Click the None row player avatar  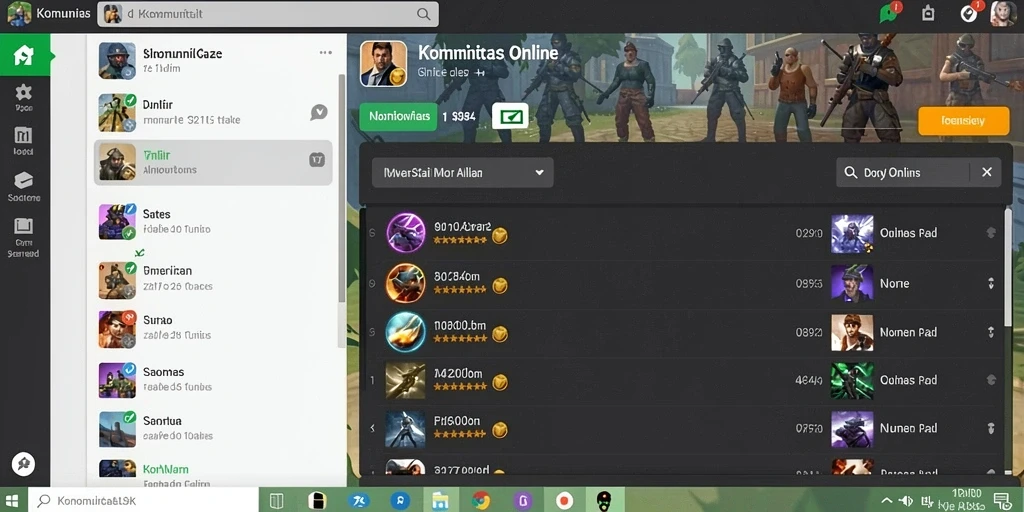[x=852, y=283]
